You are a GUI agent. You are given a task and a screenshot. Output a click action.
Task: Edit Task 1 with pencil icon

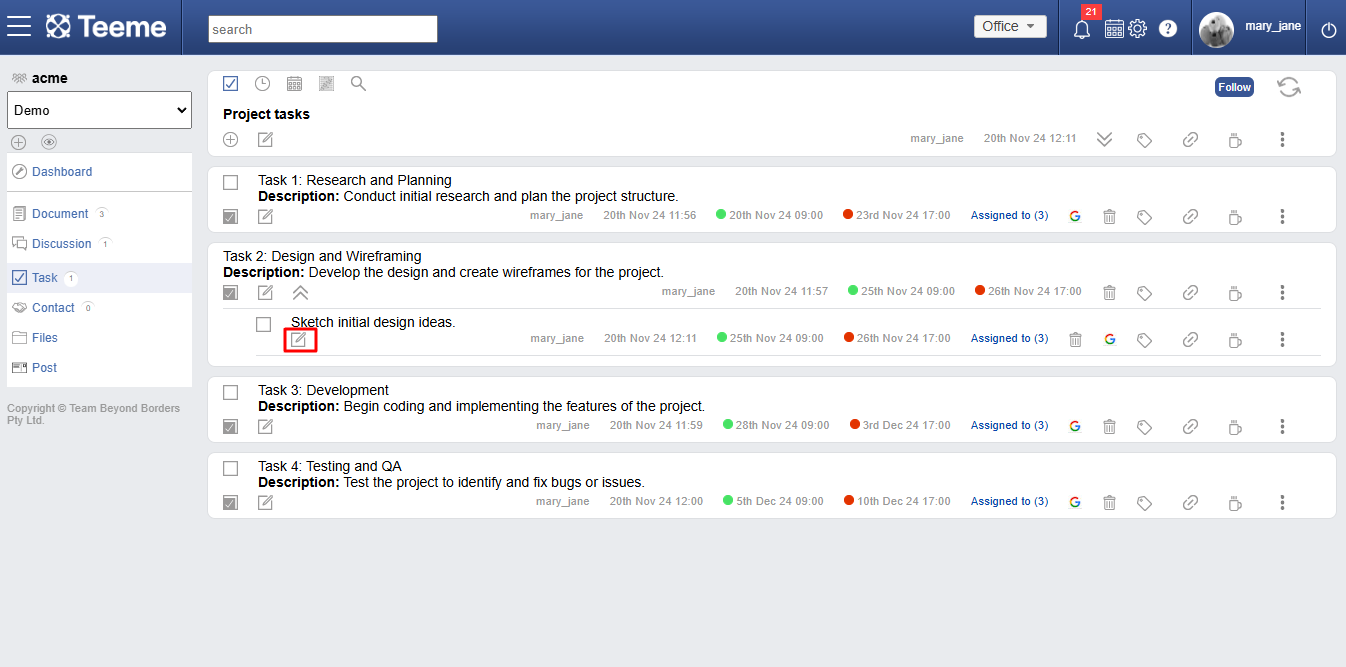click(265, 216)
